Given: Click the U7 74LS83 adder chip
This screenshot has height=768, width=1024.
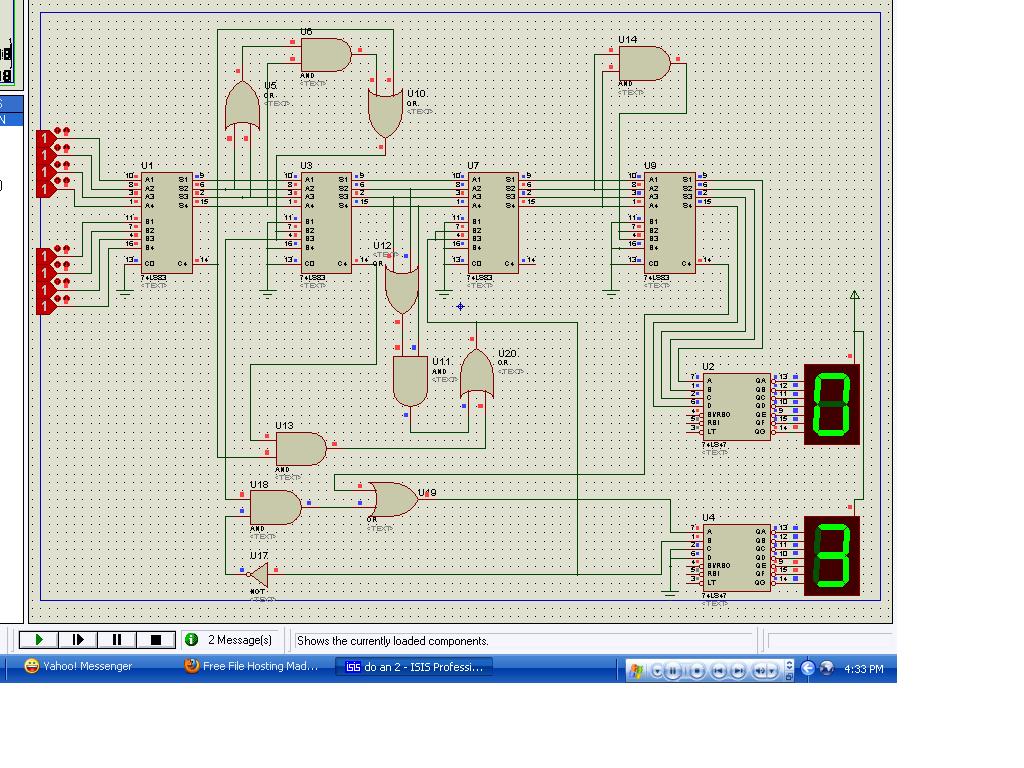Looking at the screenshot, I should tap(494, 221).
